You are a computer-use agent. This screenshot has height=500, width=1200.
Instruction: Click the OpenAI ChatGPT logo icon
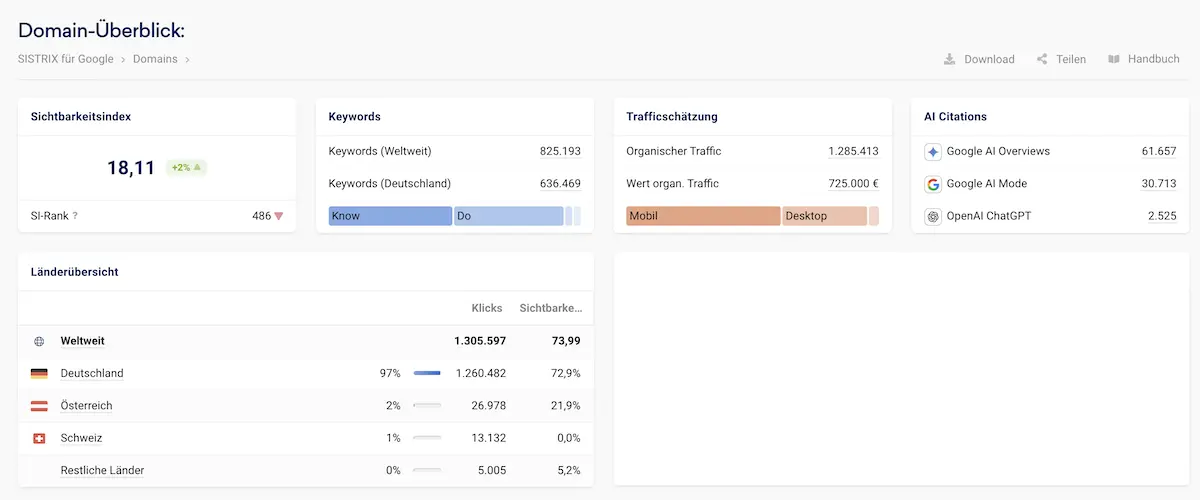click(x=933, y=216)
